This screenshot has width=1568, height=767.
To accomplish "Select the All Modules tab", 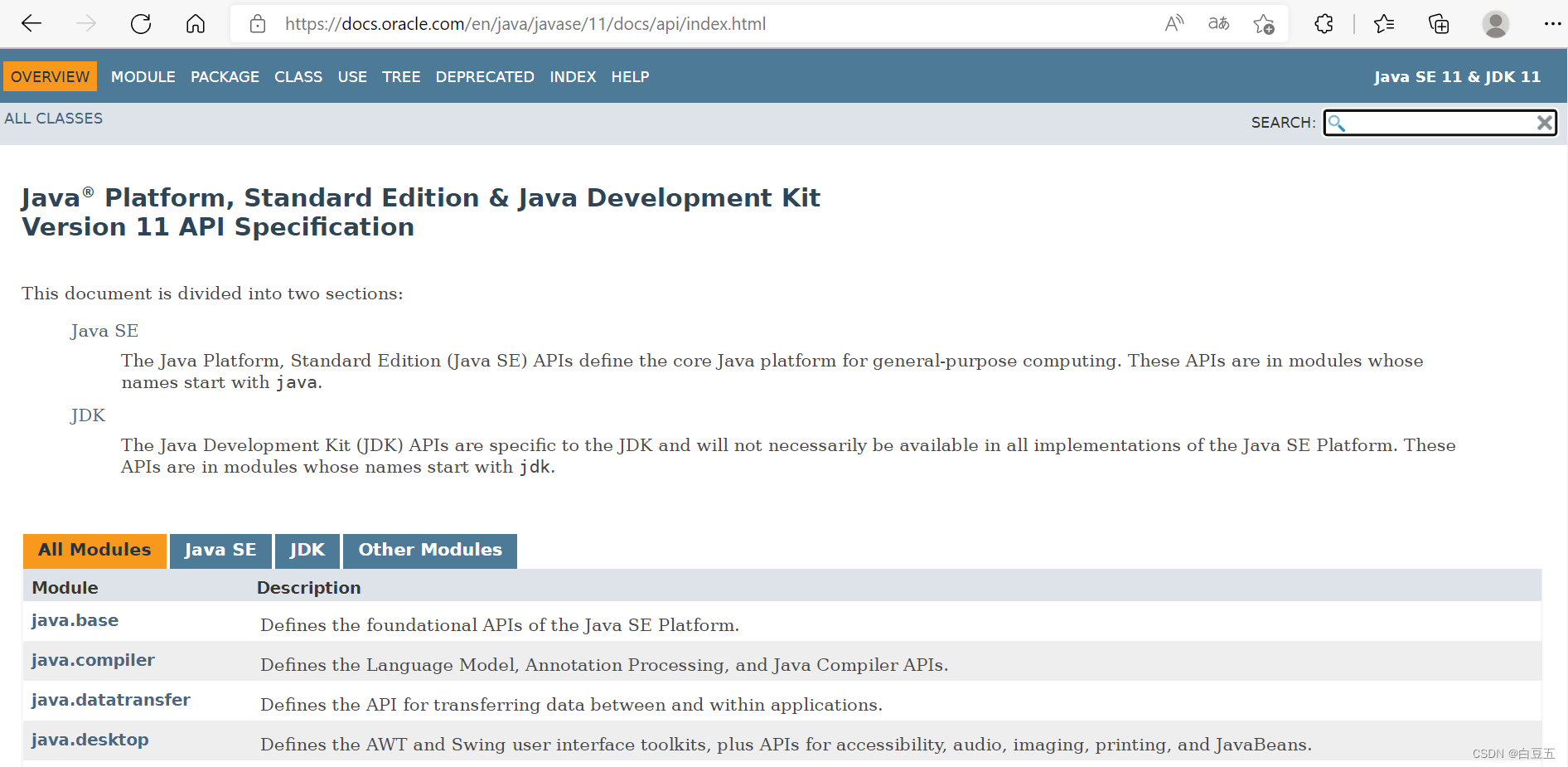I will [x=94, y=551].
